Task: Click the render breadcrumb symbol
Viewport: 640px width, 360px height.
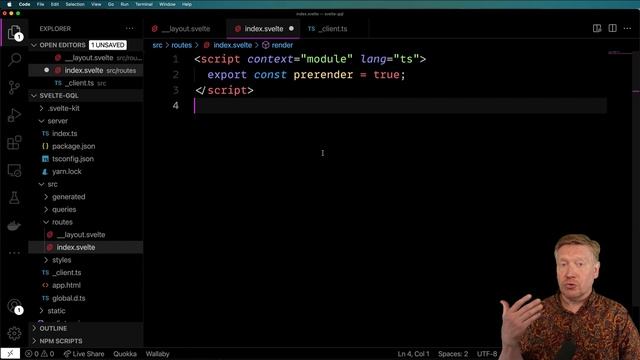Action: (x=278, y=45)
